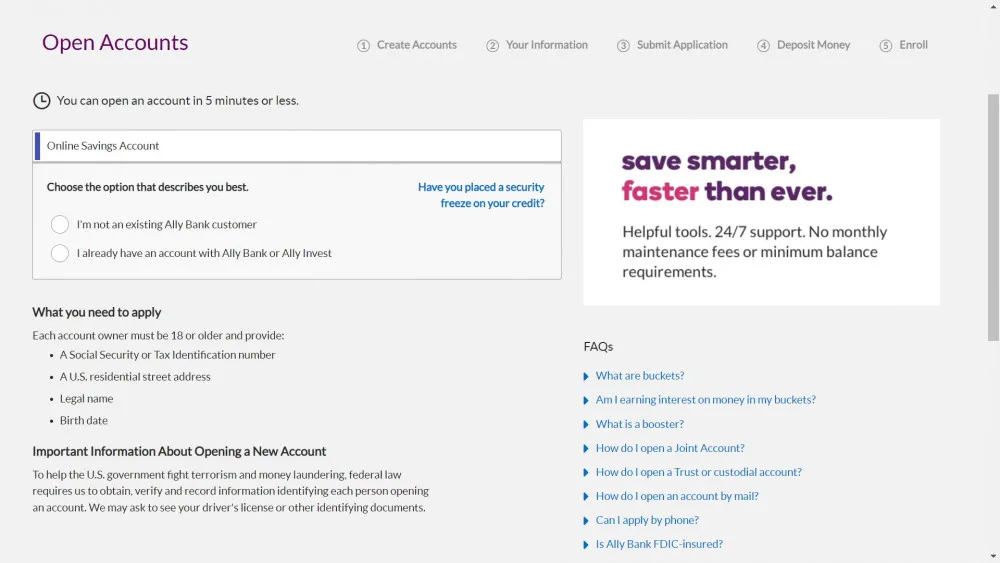Expand "What is a booster?" FAQ

point(640,424)
